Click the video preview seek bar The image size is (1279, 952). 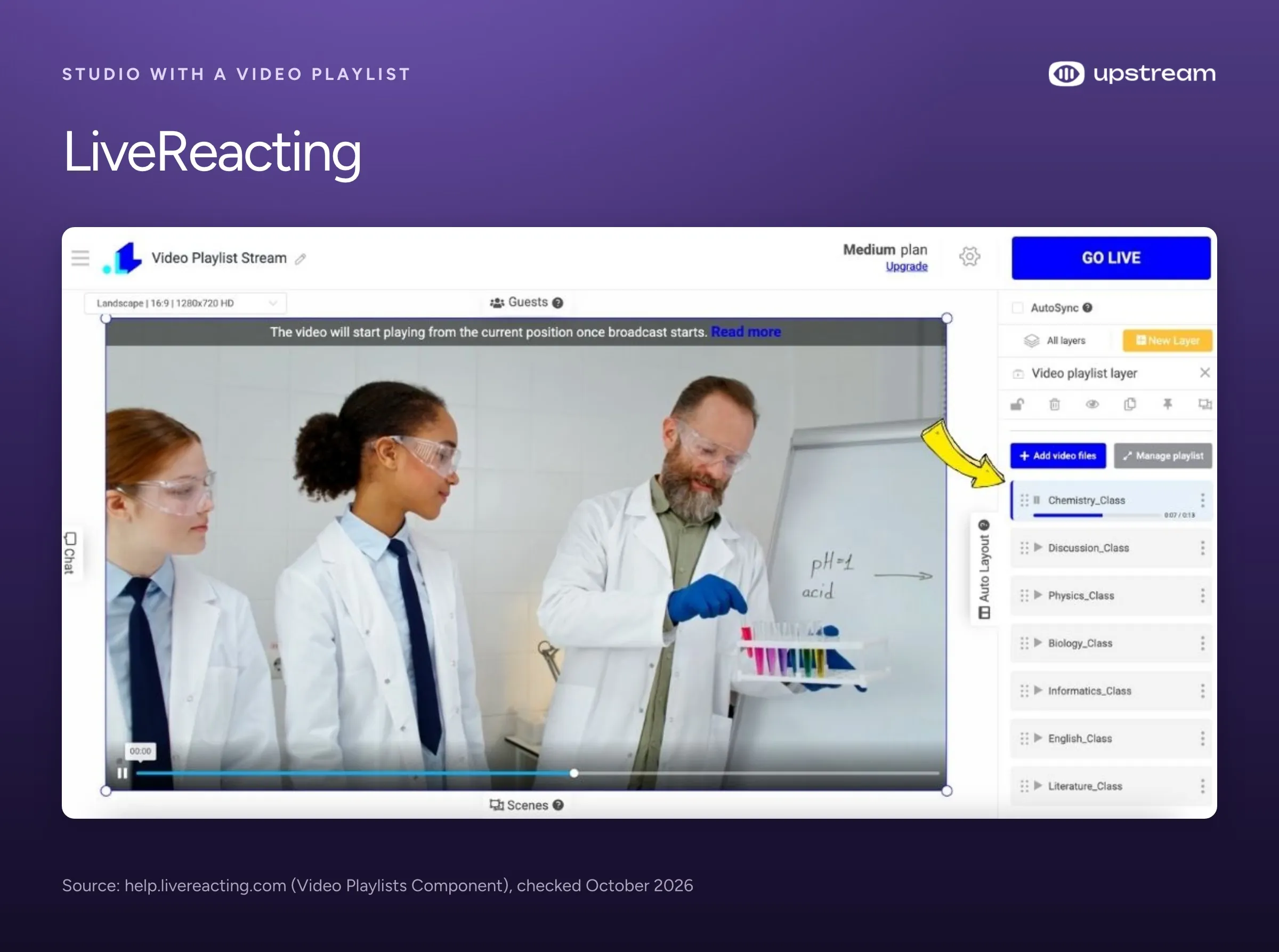tap(538, 773)
